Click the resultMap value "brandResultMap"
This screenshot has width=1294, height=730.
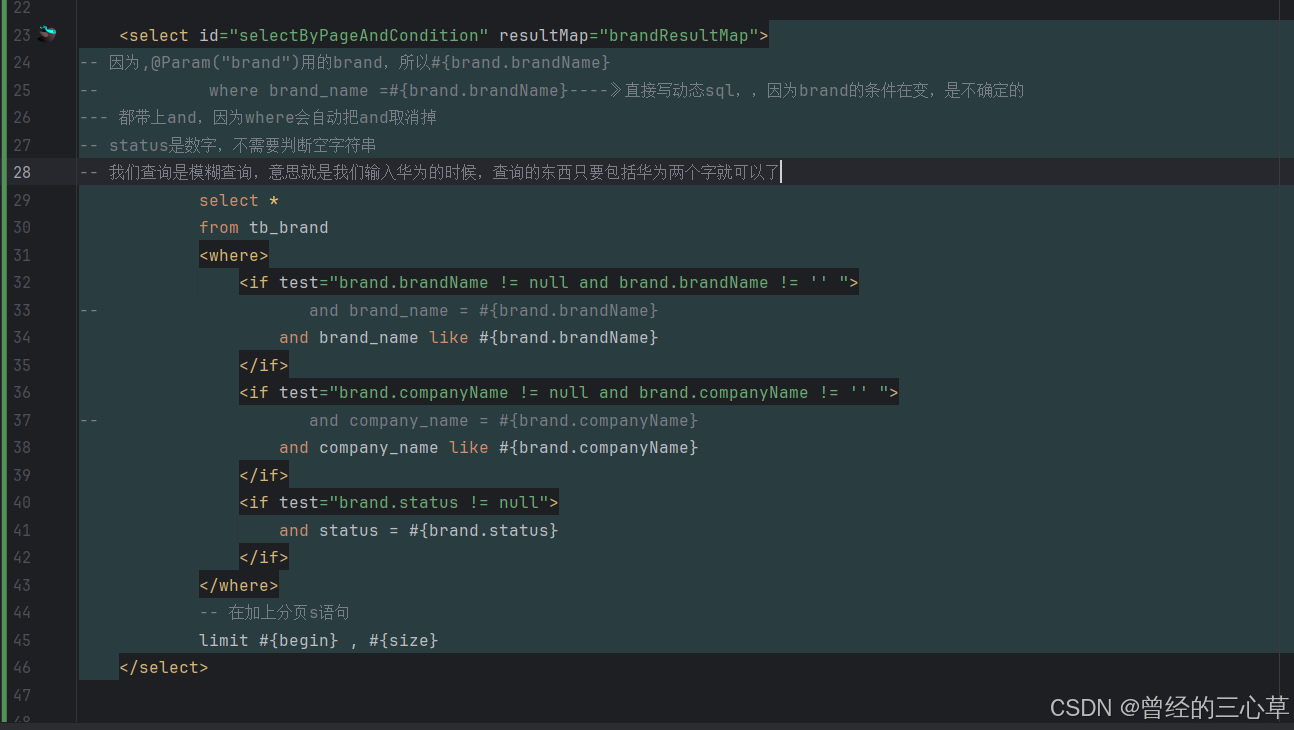[679, 36]
